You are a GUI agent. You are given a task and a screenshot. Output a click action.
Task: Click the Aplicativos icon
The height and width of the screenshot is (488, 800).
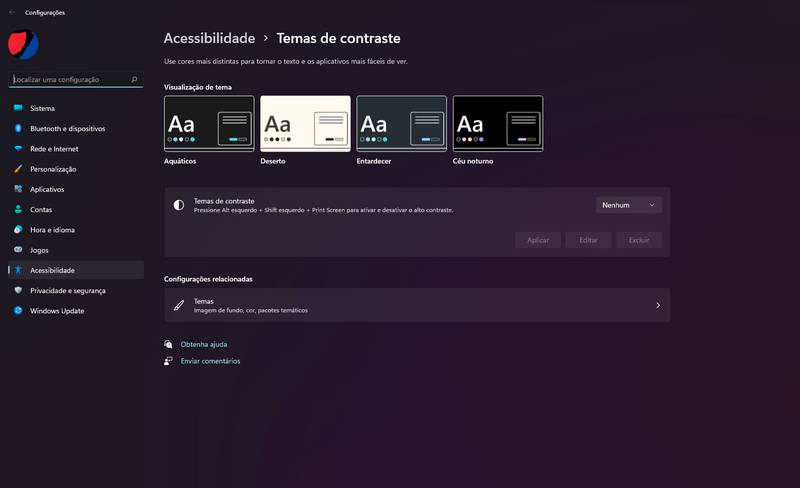pos(18,189)
